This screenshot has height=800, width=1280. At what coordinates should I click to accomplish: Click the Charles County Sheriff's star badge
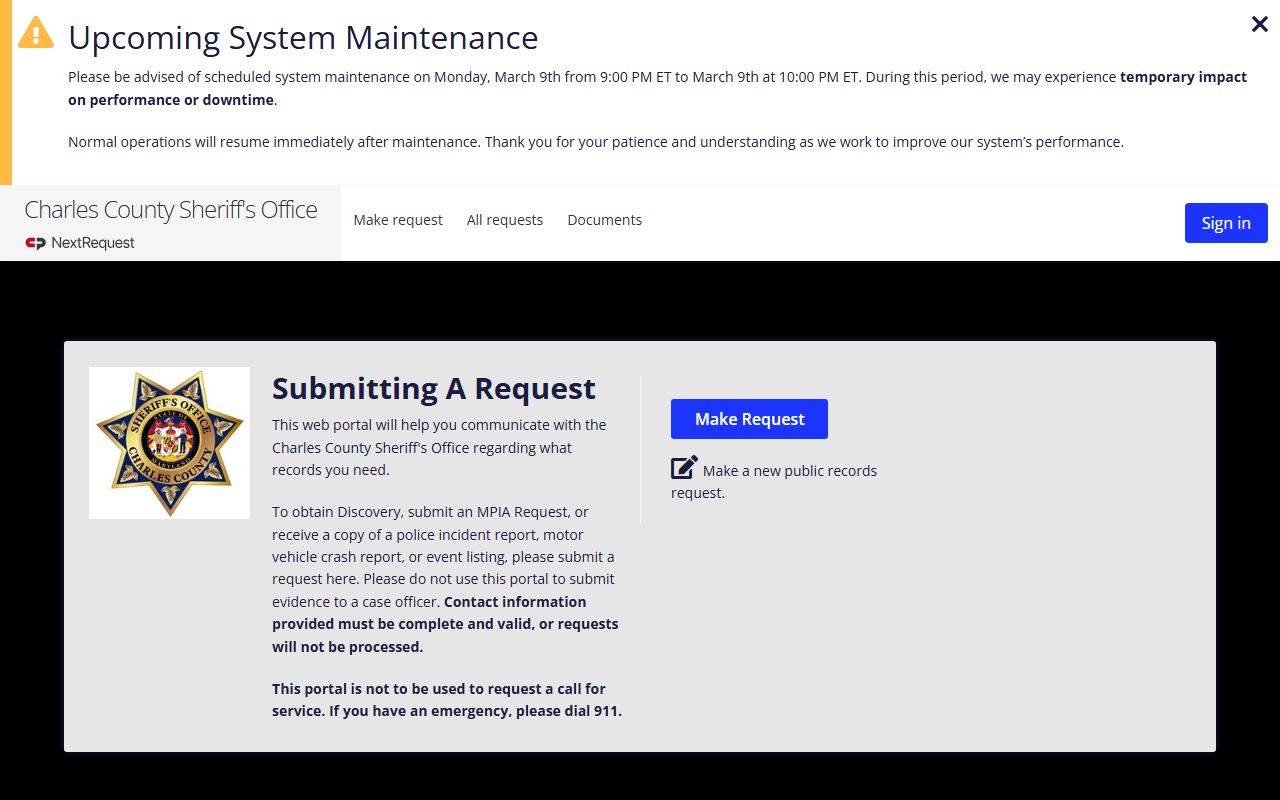tap(169, 442)
